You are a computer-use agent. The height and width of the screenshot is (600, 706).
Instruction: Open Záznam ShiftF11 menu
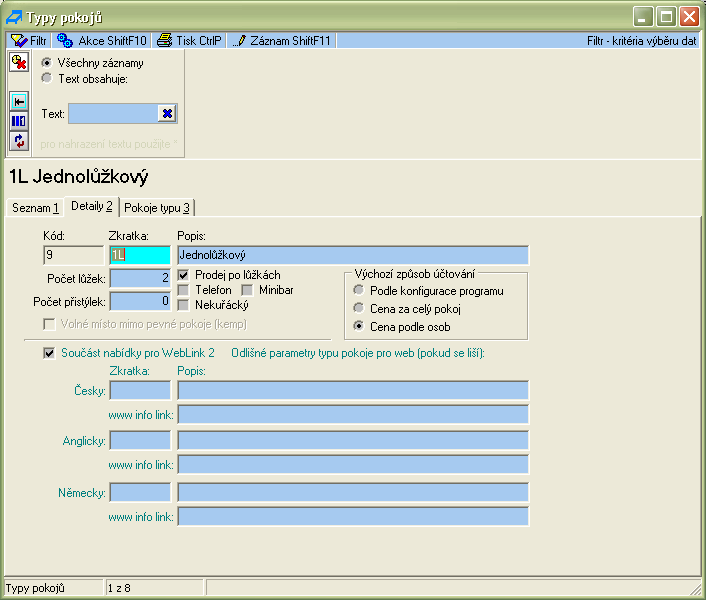click(282, 41)
